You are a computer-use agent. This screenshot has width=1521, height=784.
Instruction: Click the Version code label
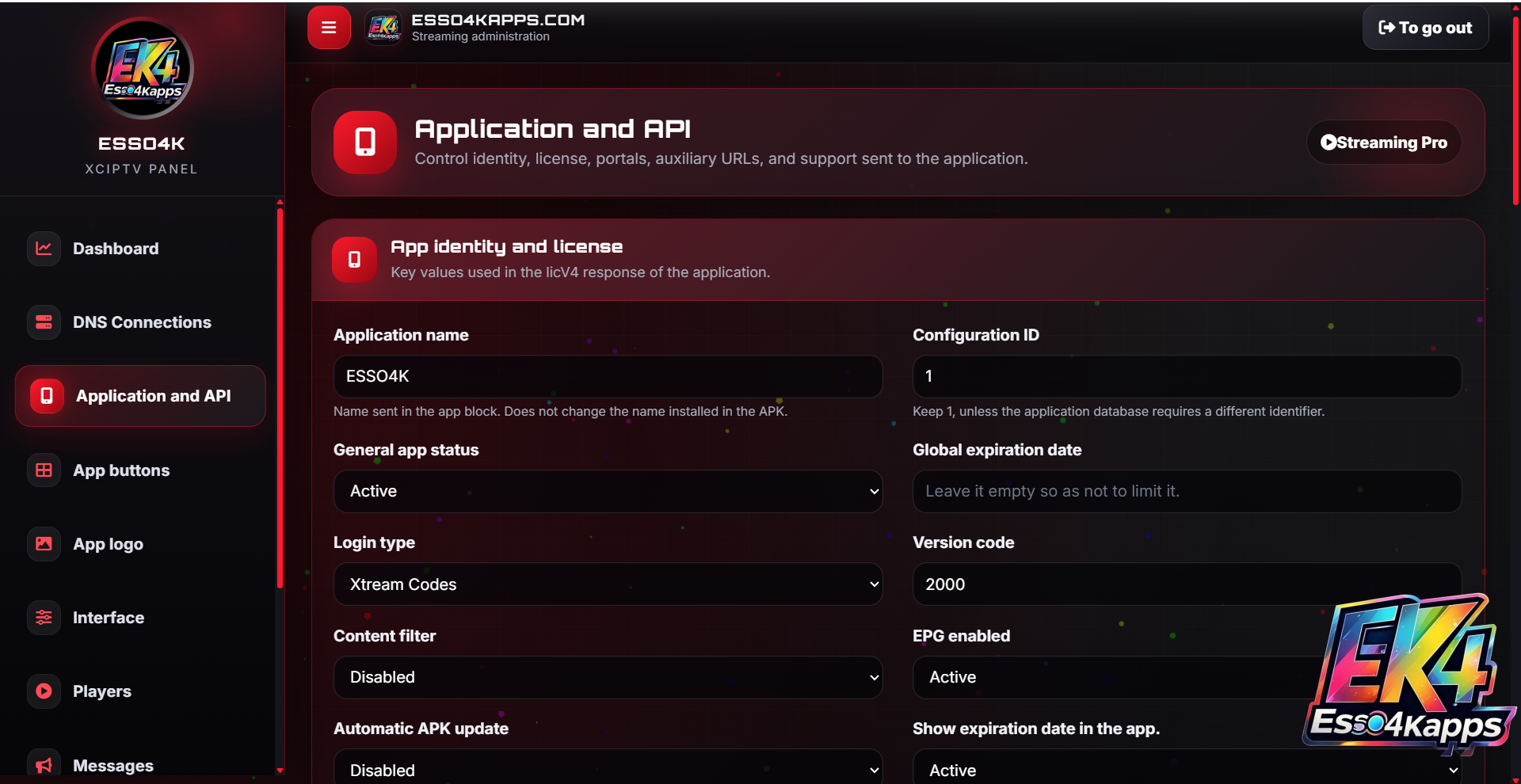[963, 542]
